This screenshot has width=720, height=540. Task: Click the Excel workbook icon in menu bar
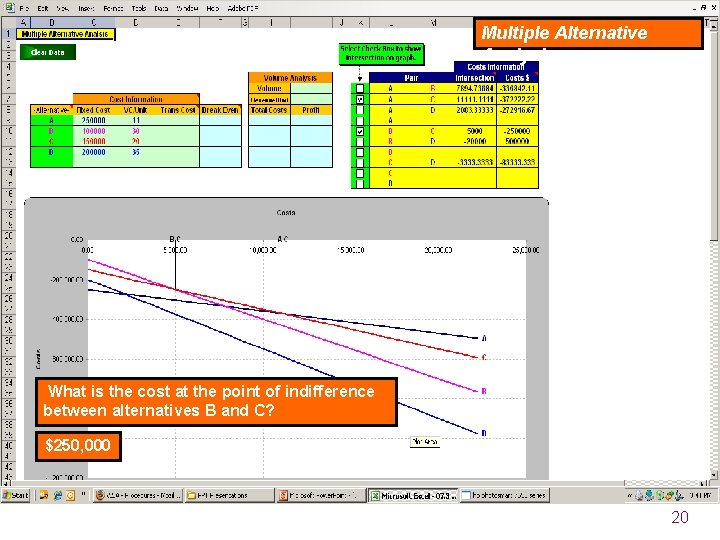click(x=9, y=7)
